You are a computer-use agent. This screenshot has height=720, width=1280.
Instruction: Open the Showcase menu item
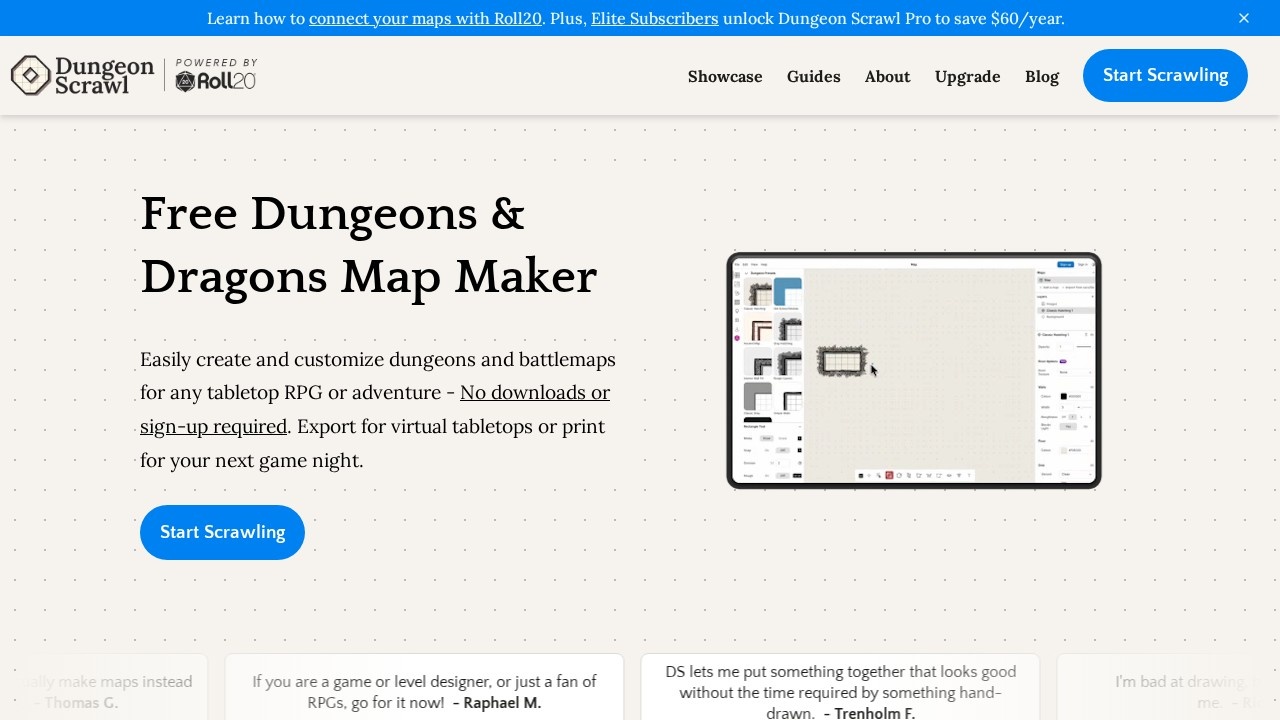(x=725, y=76)
